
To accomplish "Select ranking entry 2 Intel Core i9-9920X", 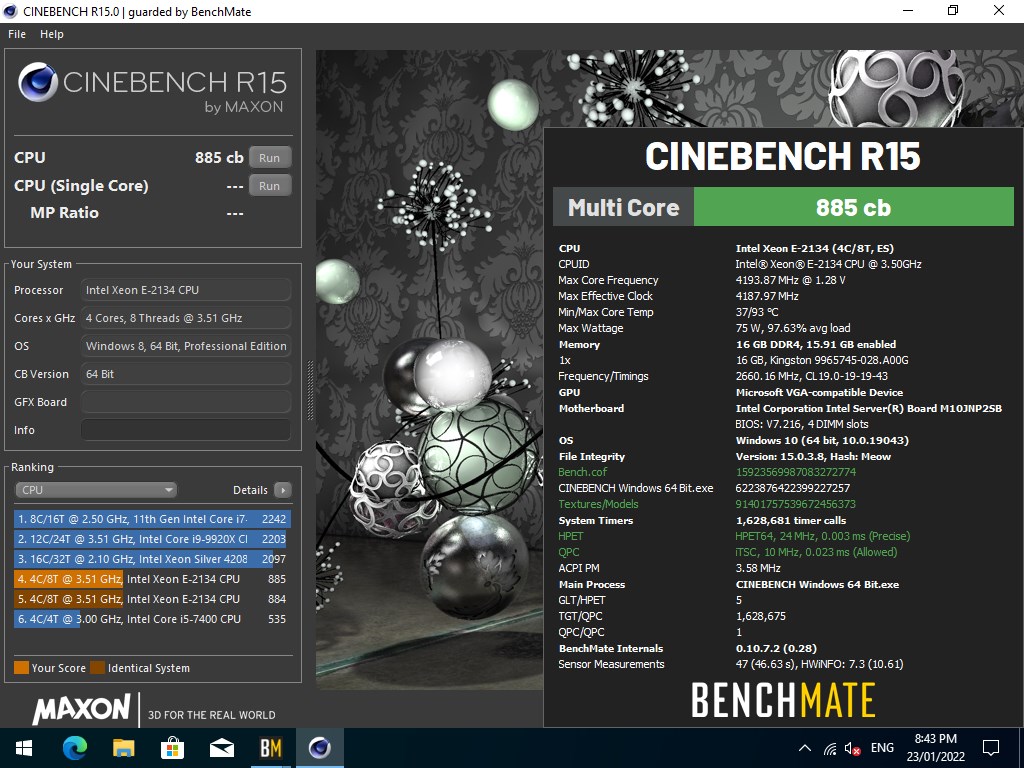I will pos(151,539).
